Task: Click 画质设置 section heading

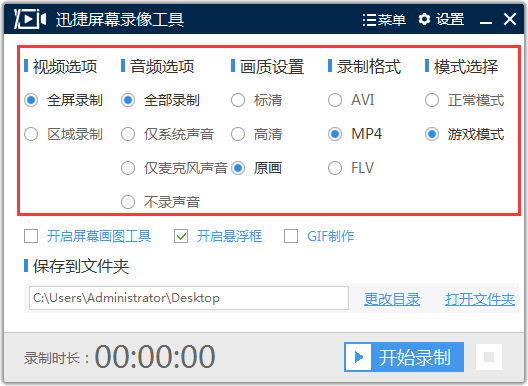Action: click(x=272, y=67)
